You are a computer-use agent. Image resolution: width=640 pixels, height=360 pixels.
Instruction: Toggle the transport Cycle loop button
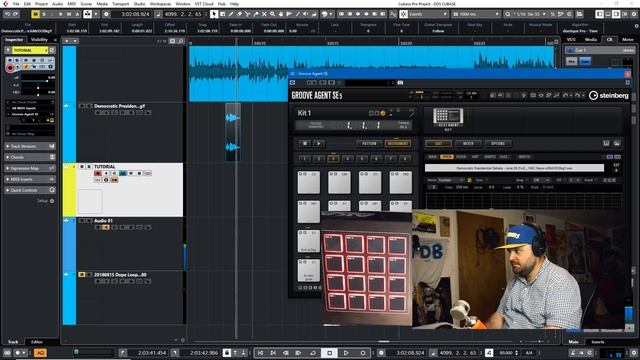[313, 353]
